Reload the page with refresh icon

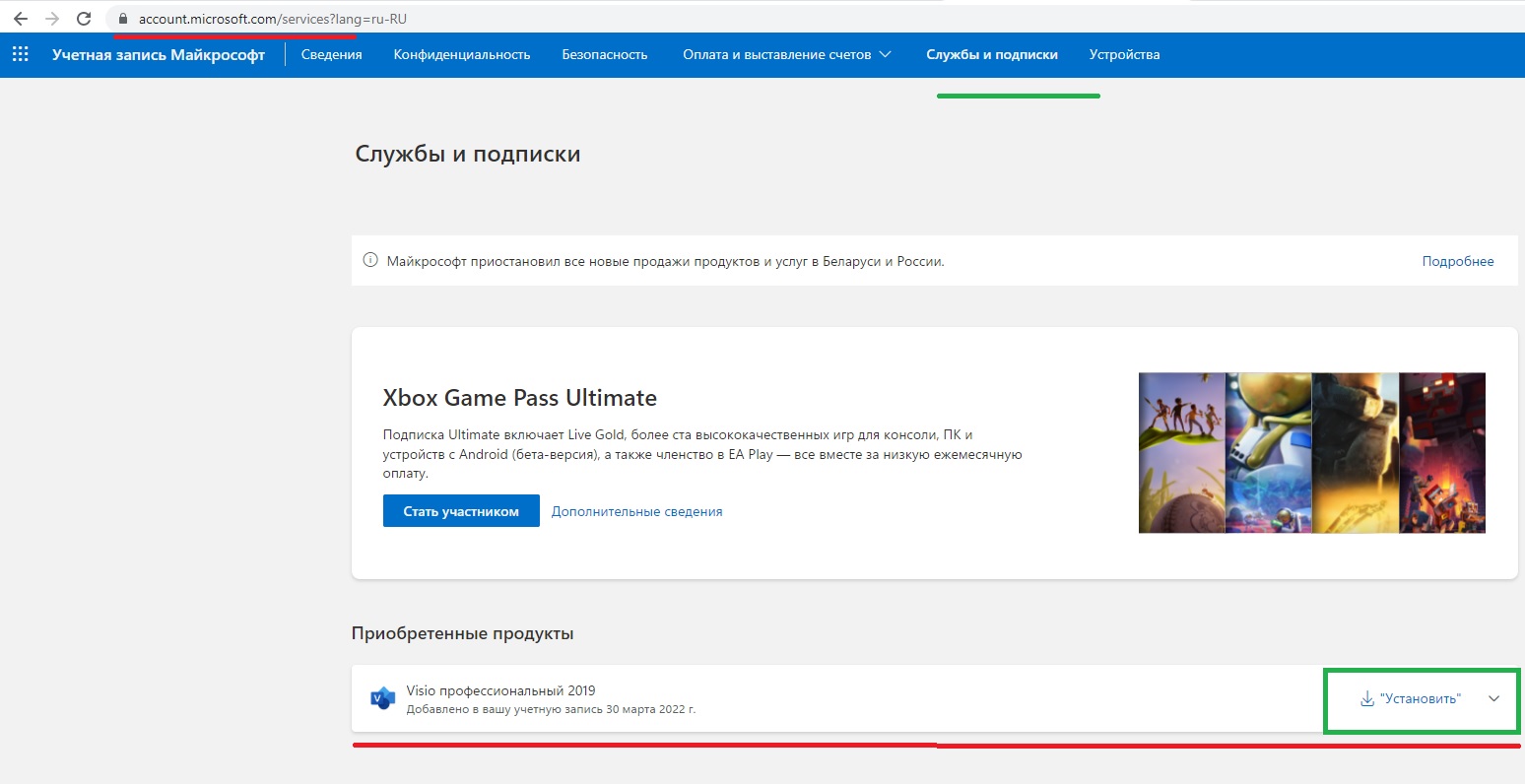tap(84, 19)
